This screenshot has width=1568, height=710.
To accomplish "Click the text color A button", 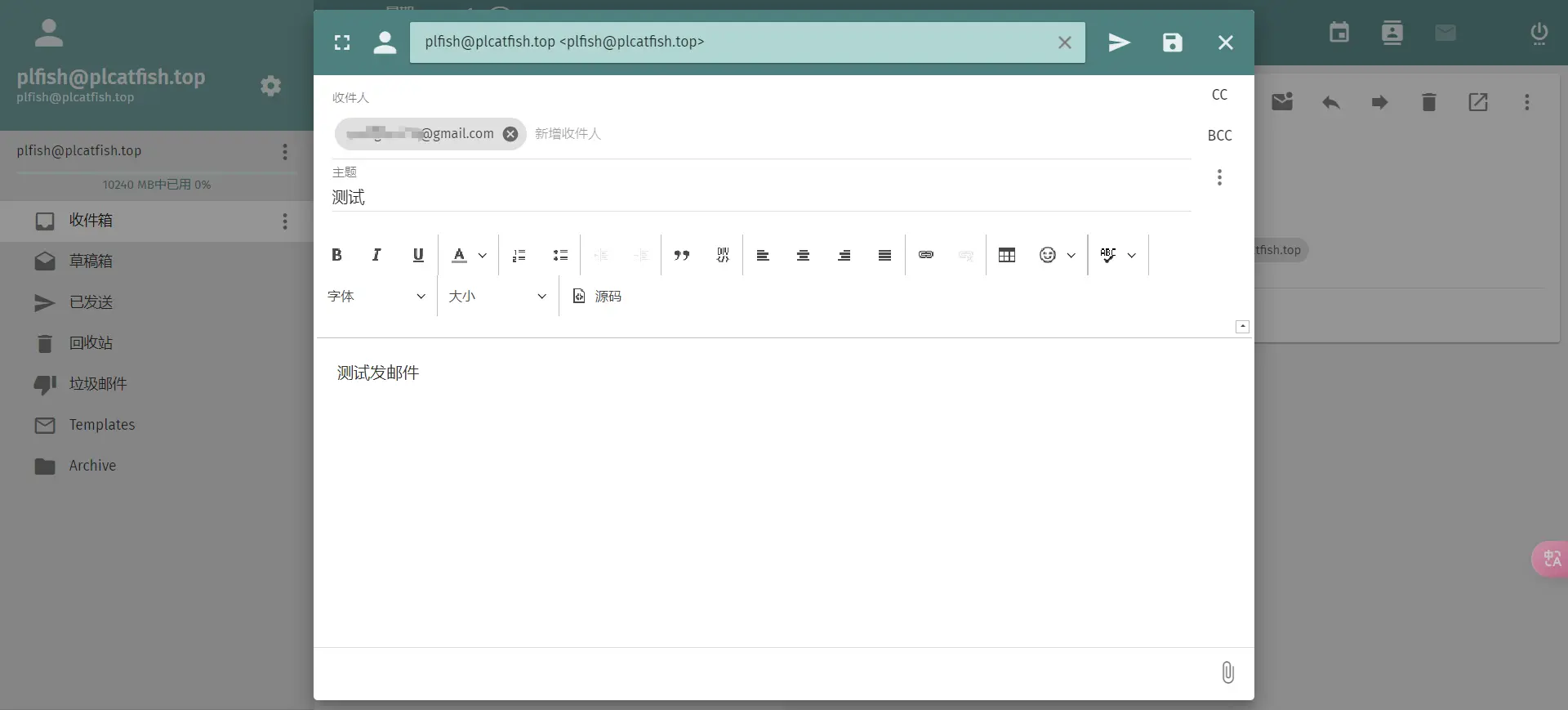I will click(x=459, y=255).
